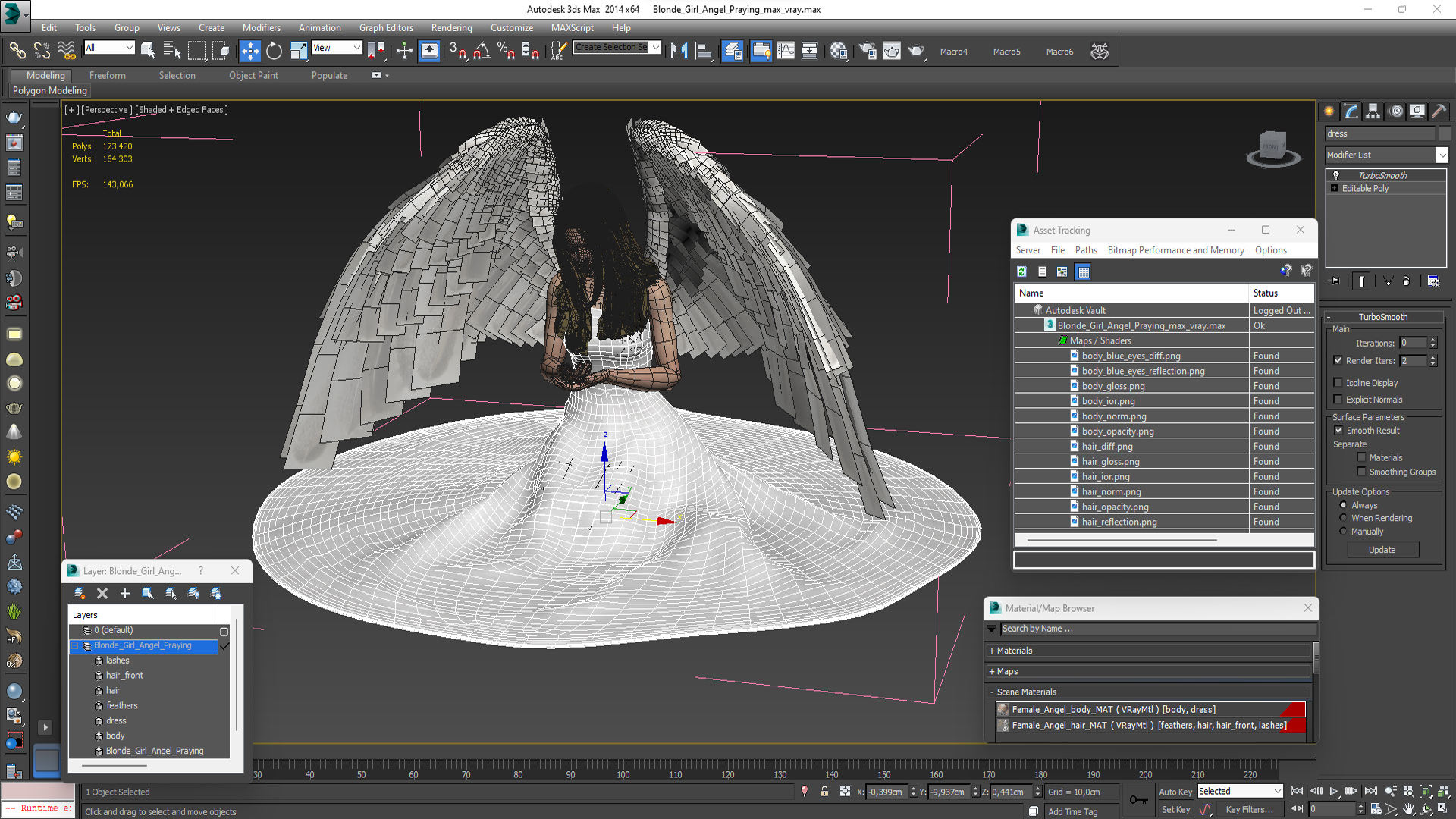Image resolution: width=1456 pixels, height=819 pixels.
Task: Delete highlighted layer in Layer dialog
Action: (102, 593)
